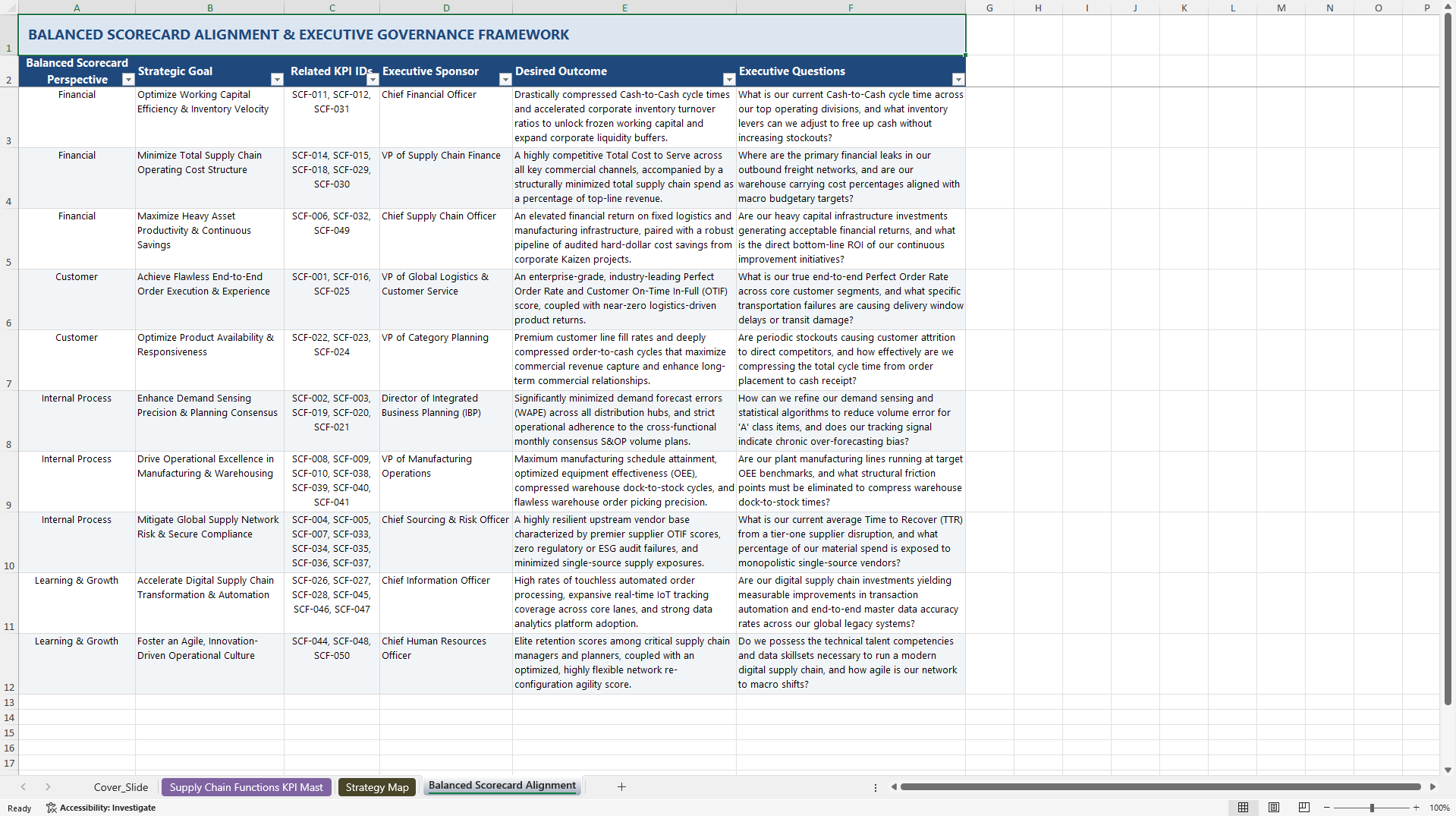Viewport: 1456px width, 816px height.
Task: Select 'Mitigate Global Supply Network Risk' cell
Action: 209,542
